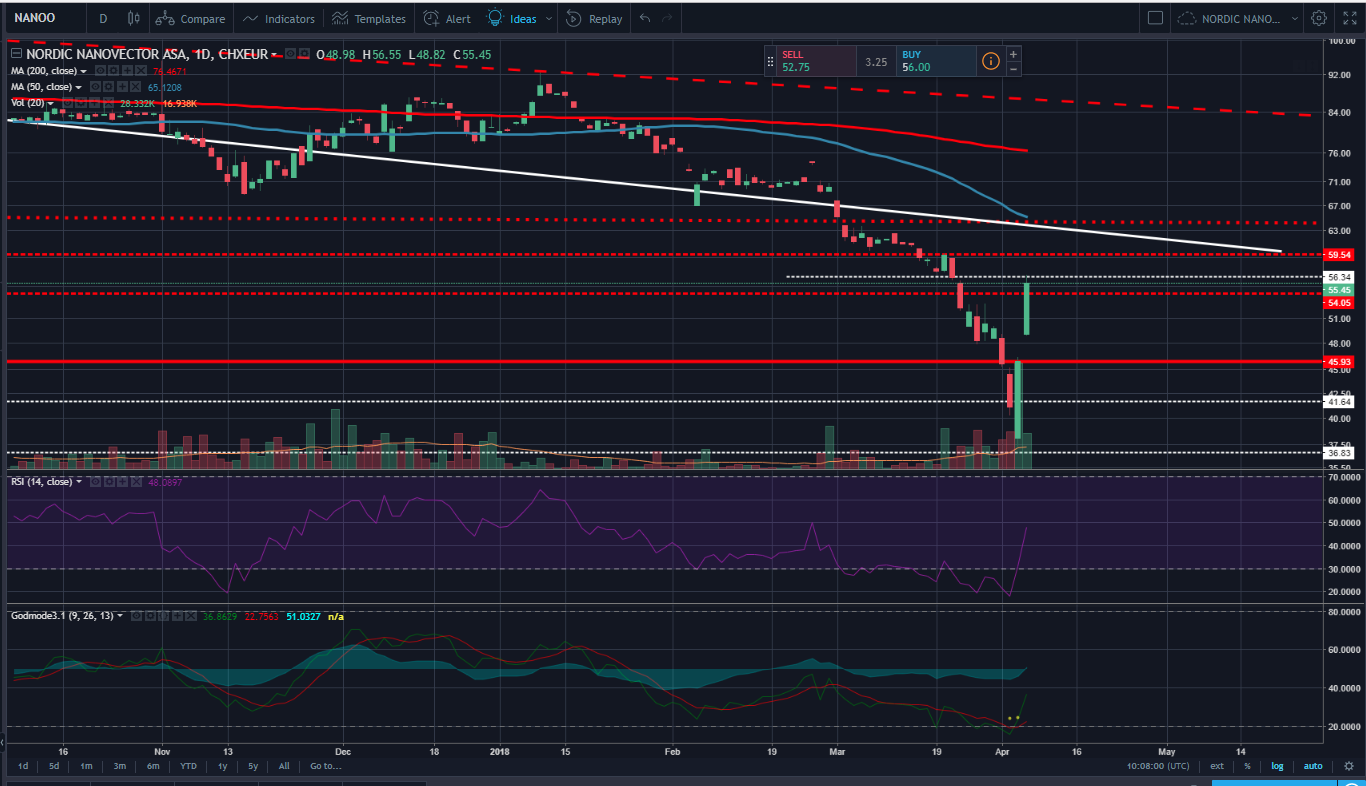Redo last chart action
This screenshot has height=786, width=1366.
pos(668,18)
